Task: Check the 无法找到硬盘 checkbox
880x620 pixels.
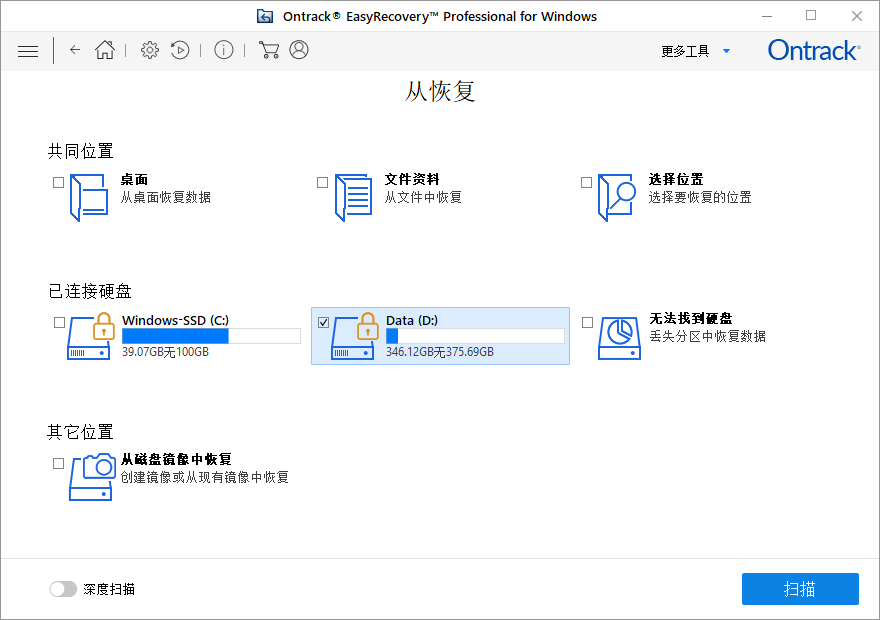Action: [x=588, y=322]
